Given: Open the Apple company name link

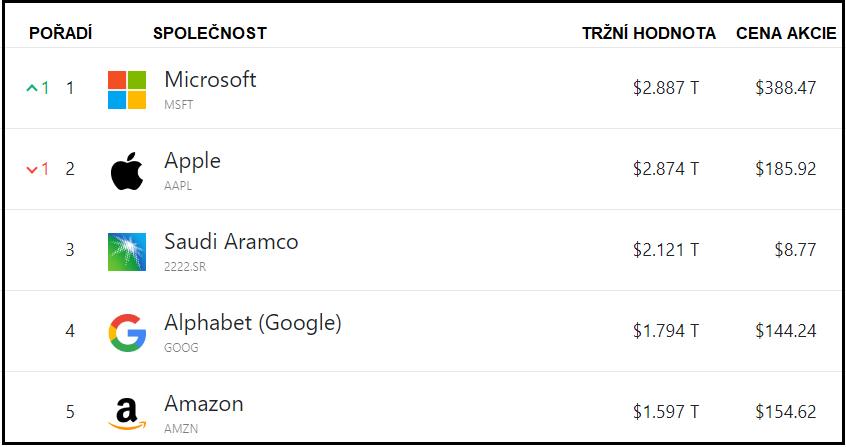Looking at the screenshot, I should click(193, 161).
